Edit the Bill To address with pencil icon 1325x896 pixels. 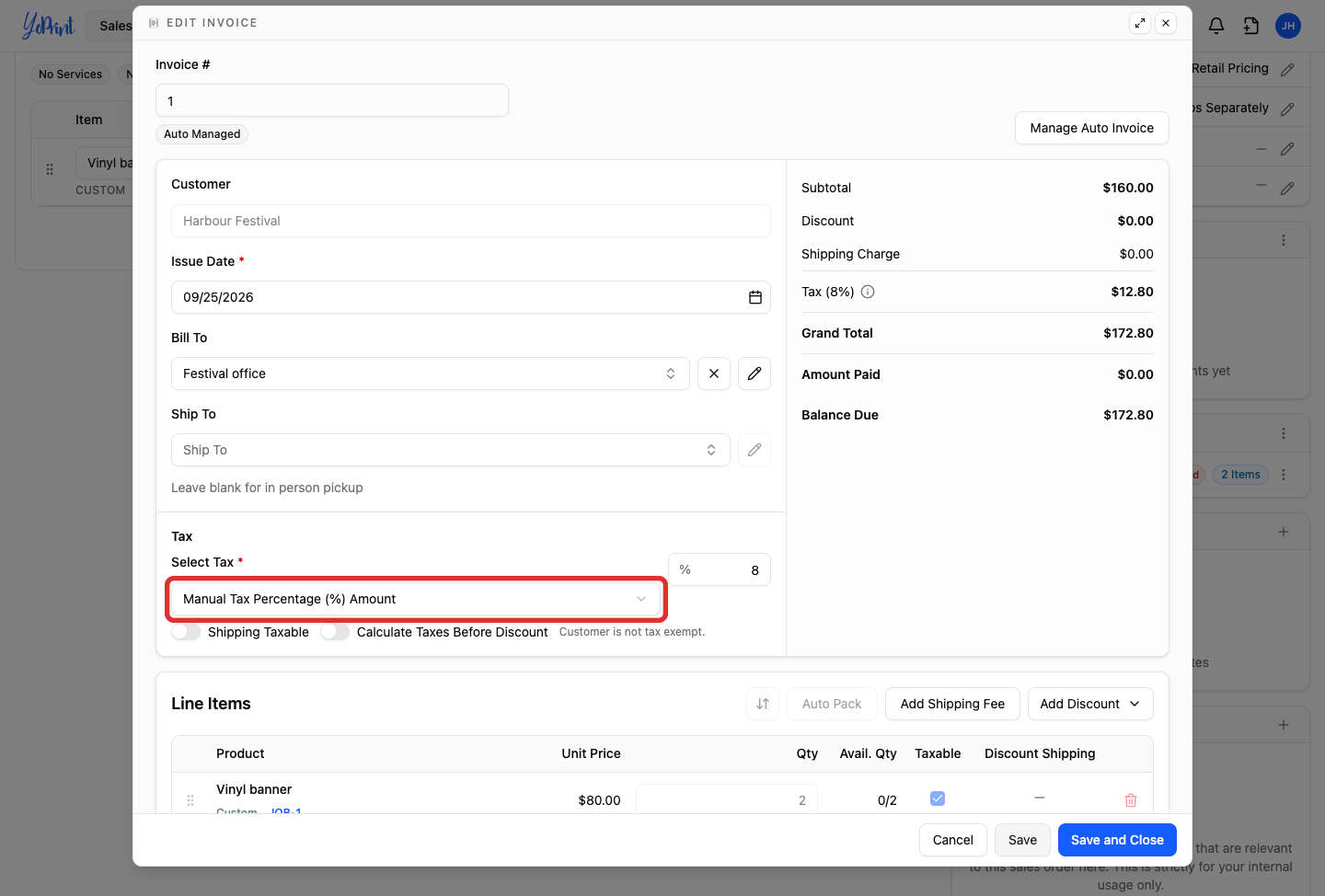pos(755,373)
